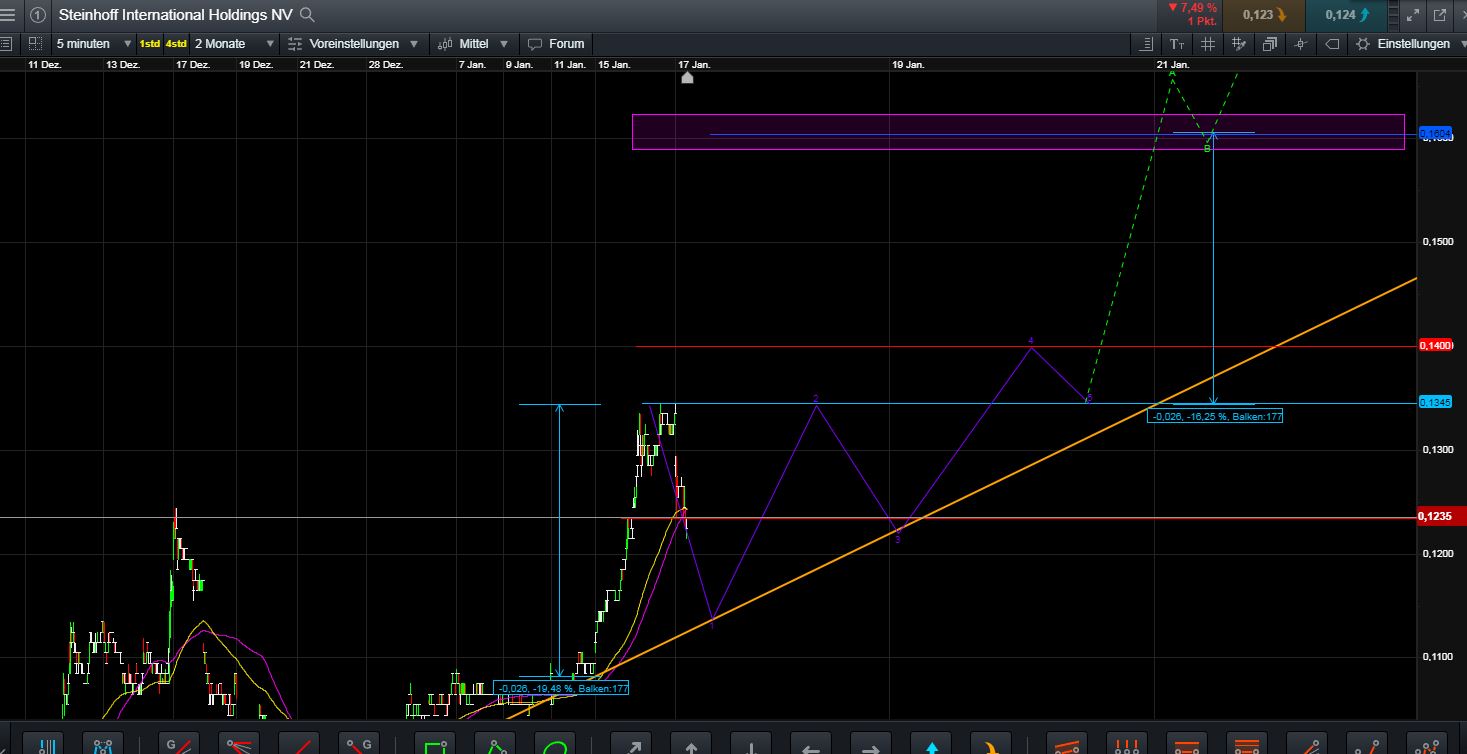The width and height of the screenshot is (1467, 754).
Task: Click the left price label toggle icon
Action: click(1147, 43)
